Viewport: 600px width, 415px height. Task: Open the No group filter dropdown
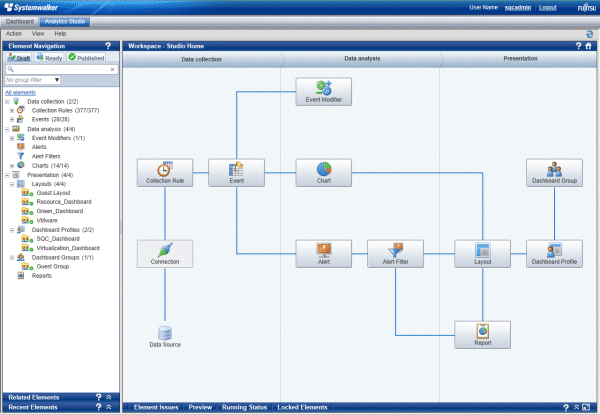point(33,80)
